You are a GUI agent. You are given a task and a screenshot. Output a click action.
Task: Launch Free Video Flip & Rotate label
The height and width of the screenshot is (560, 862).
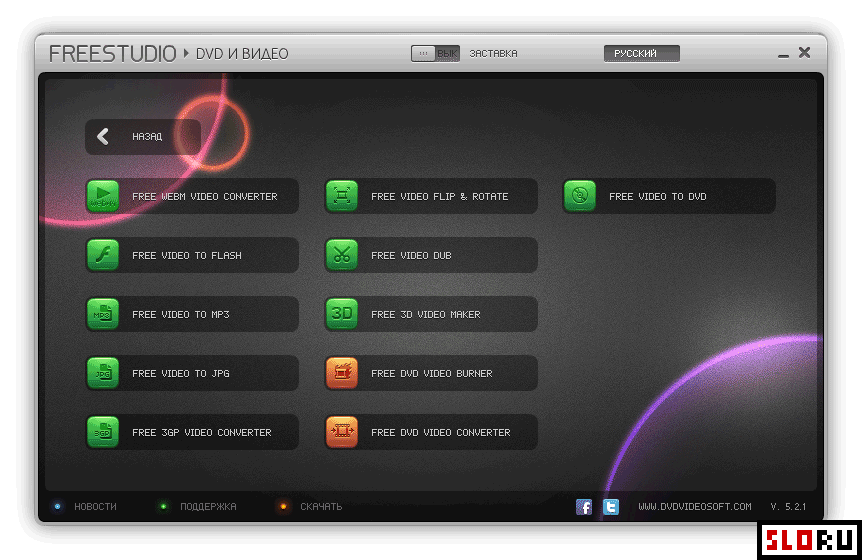click(x=439, y=196)
